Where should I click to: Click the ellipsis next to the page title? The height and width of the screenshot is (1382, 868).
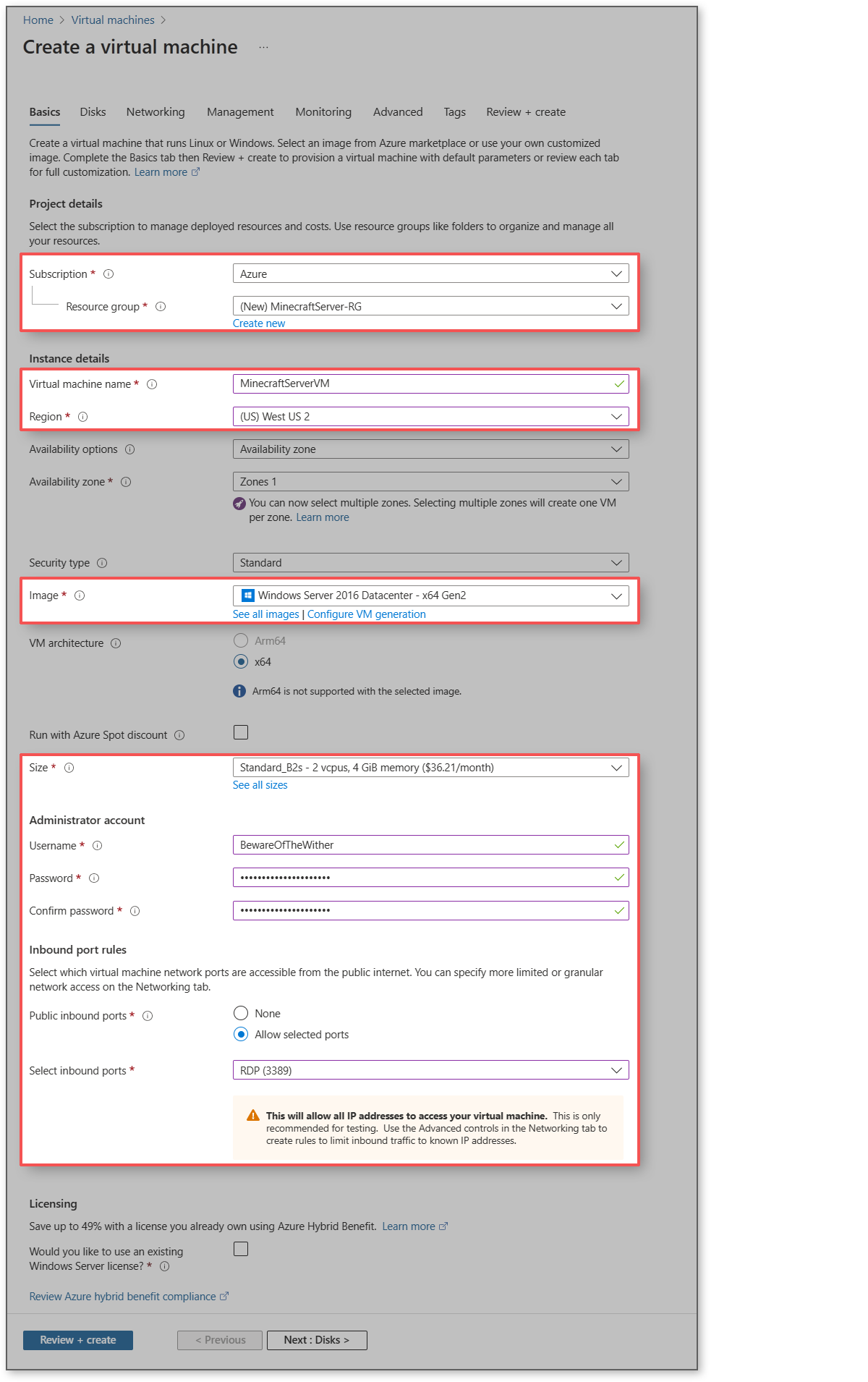tap(263, 48)
